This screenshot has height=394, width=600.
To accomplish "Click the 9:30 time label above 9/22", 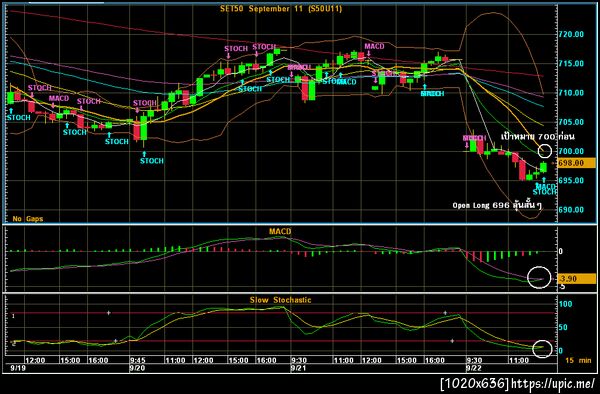I will [474, 360].
